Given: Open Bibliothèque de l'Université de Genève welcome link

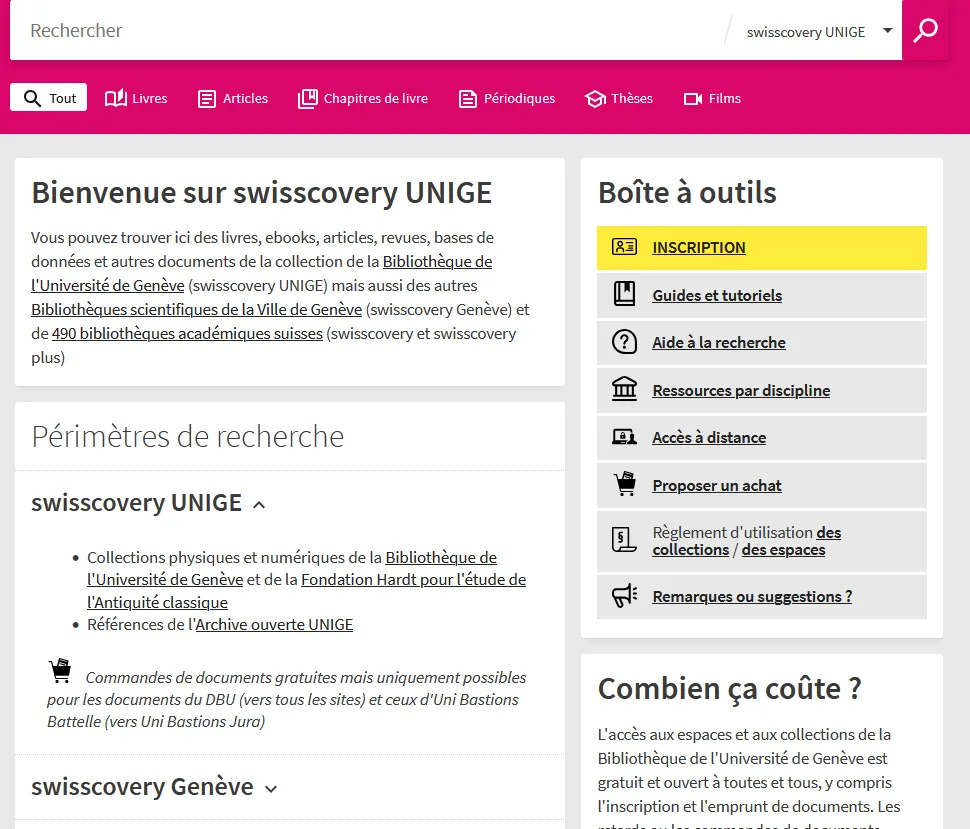Looking at the screenshot, I should coord(262,273).
